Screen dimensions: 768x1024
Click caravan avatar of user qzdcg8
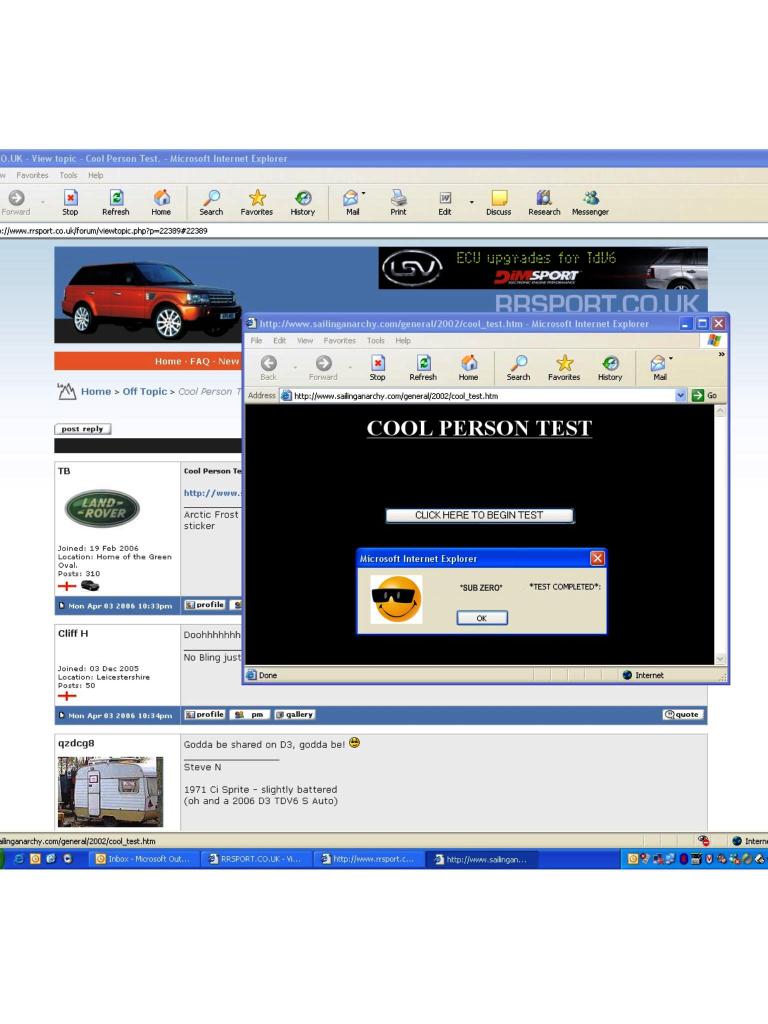(x=110, y=792)
